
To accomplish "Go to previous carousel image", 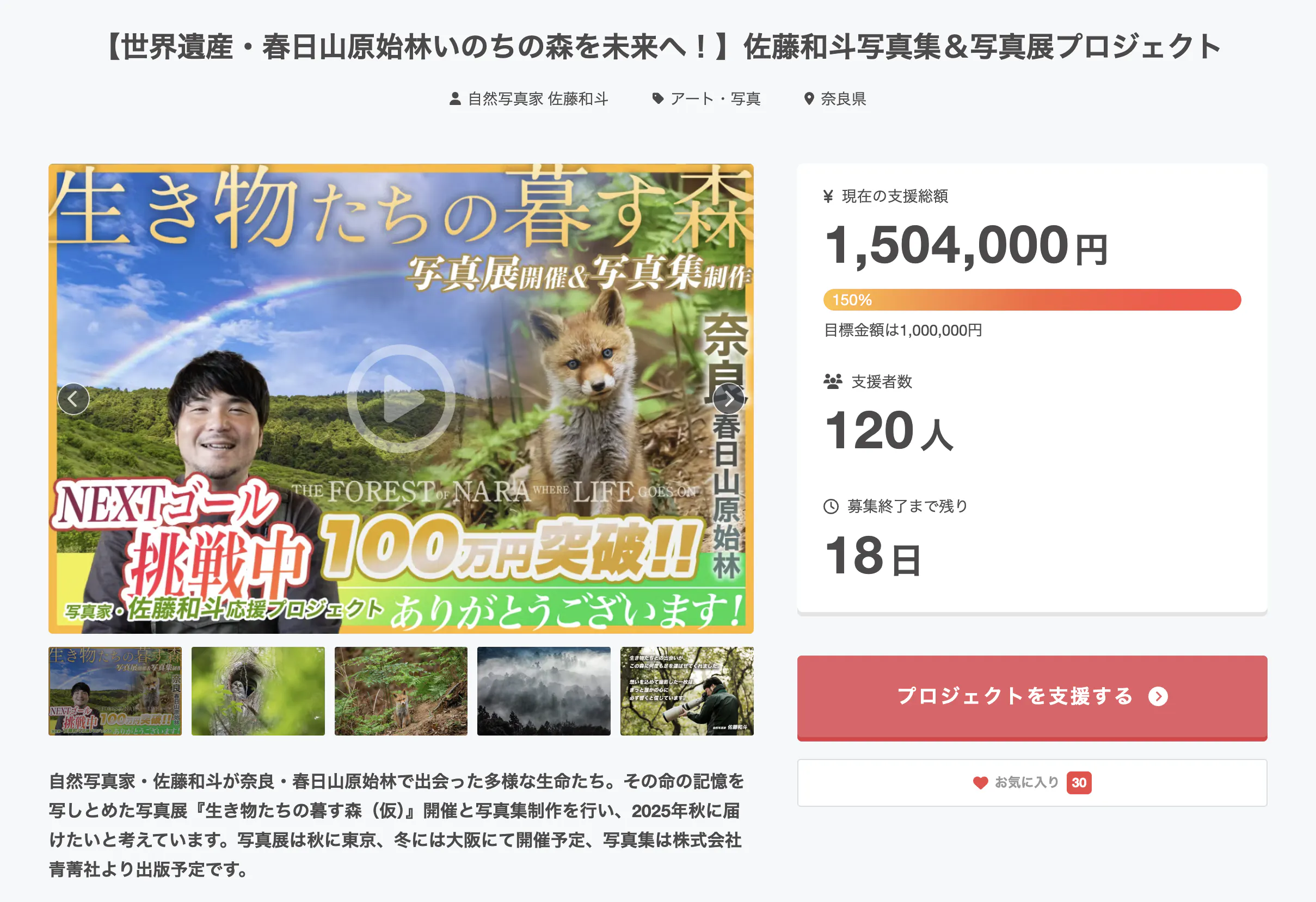I will 73,399.
